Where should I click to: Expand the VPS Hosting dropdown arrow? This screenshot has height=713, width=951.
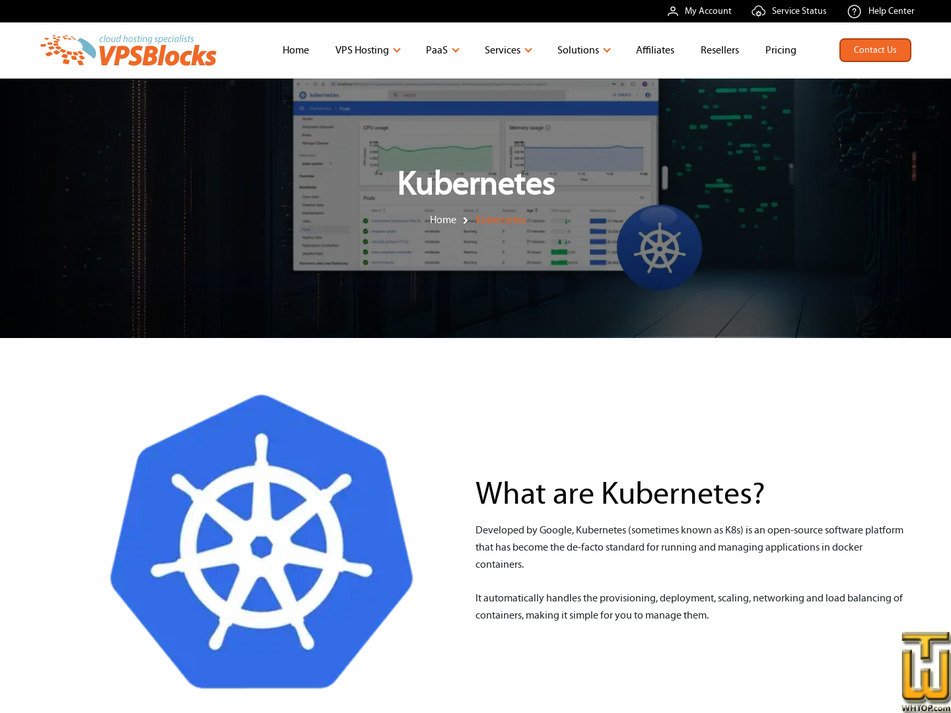pyautogui.click(x=397, y=50)
